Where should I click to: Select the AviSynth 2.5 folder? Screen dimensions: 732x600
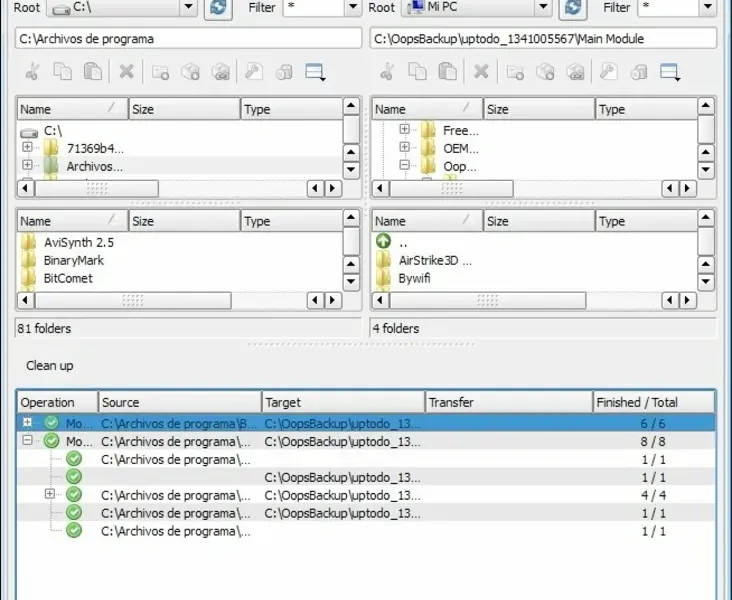click(78, 242)
